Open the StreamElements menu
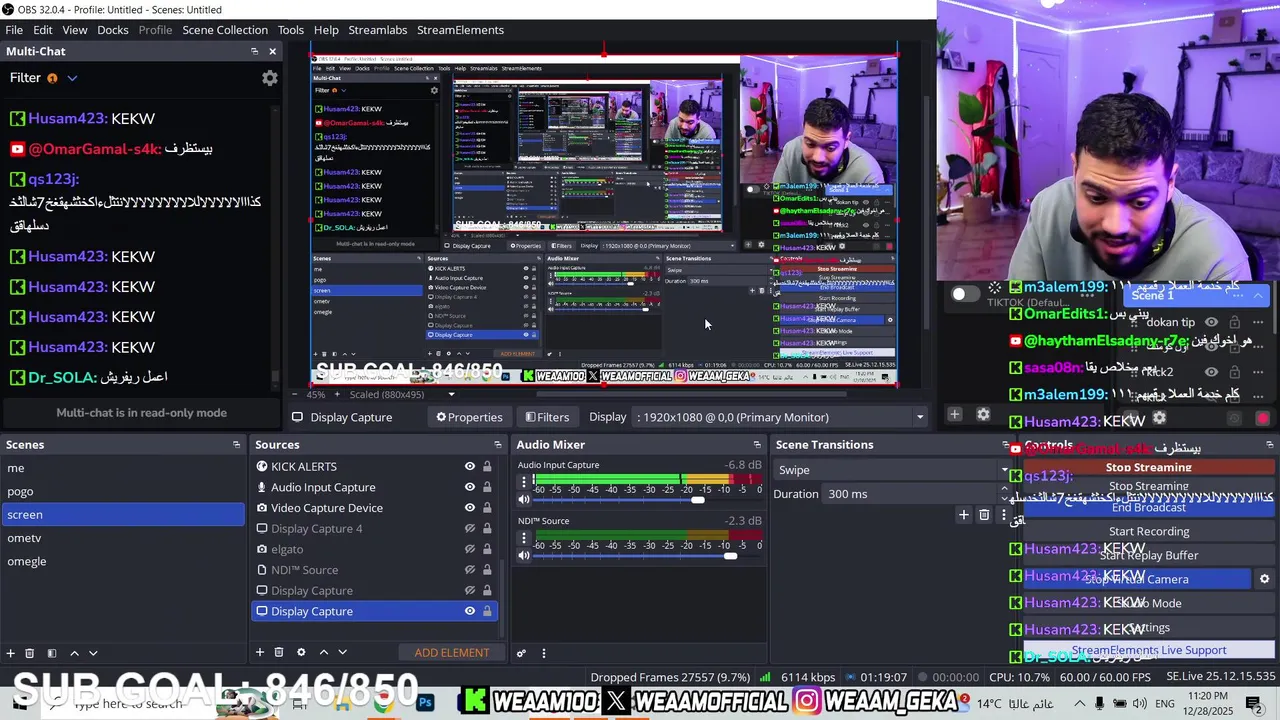Image resolution: width=1280 pixels, height=720 pixels. click(460, 30)
